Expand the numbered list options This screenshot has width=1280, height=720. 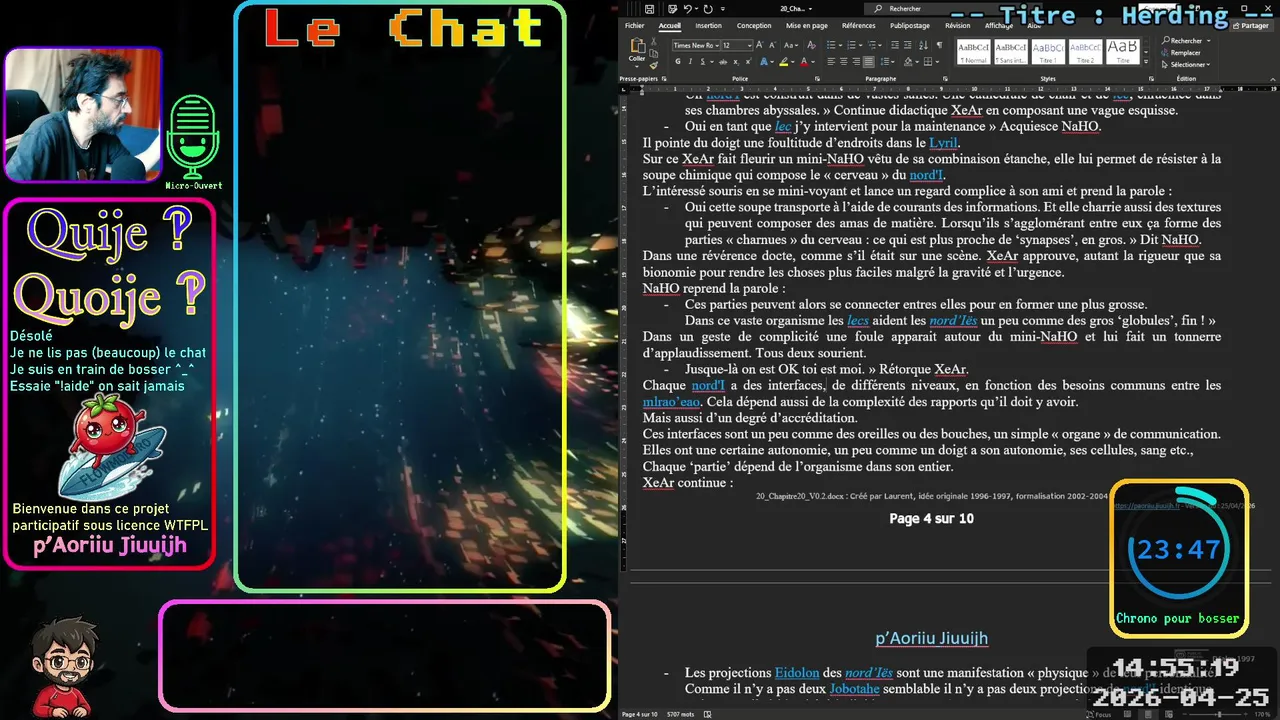pyautogui.click(x=860, y=45)
